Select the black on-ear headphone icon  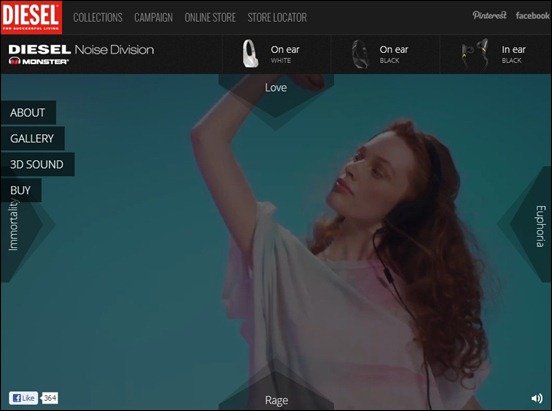(x=360, y=54)
